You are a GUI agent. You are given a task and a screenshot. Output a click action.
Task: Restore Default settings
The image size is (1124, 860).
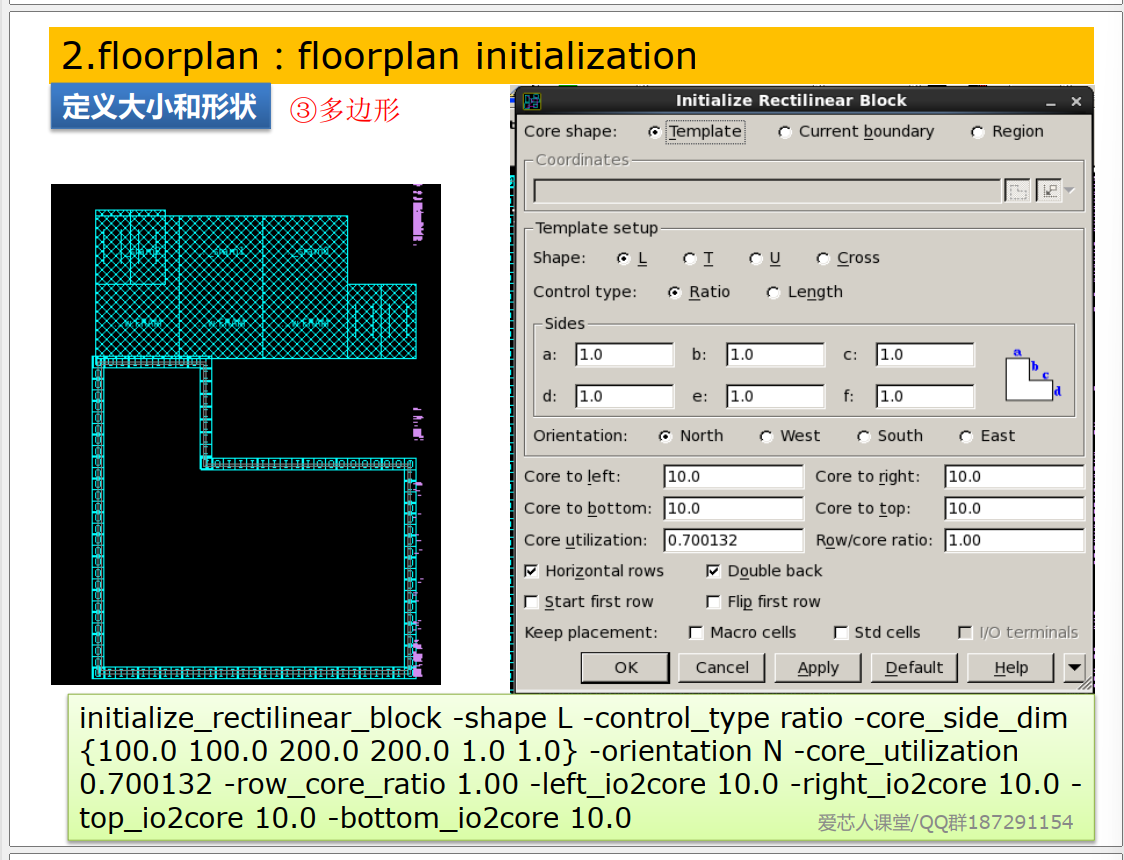[x=913, y=667]
